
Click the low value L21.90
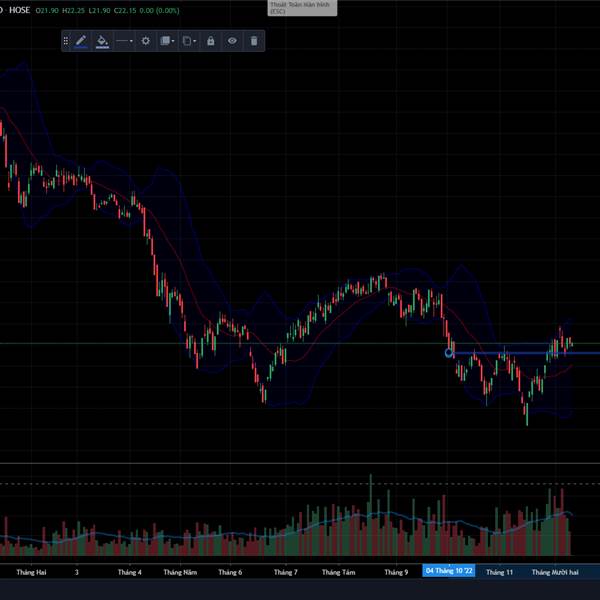tap(99, 11)
